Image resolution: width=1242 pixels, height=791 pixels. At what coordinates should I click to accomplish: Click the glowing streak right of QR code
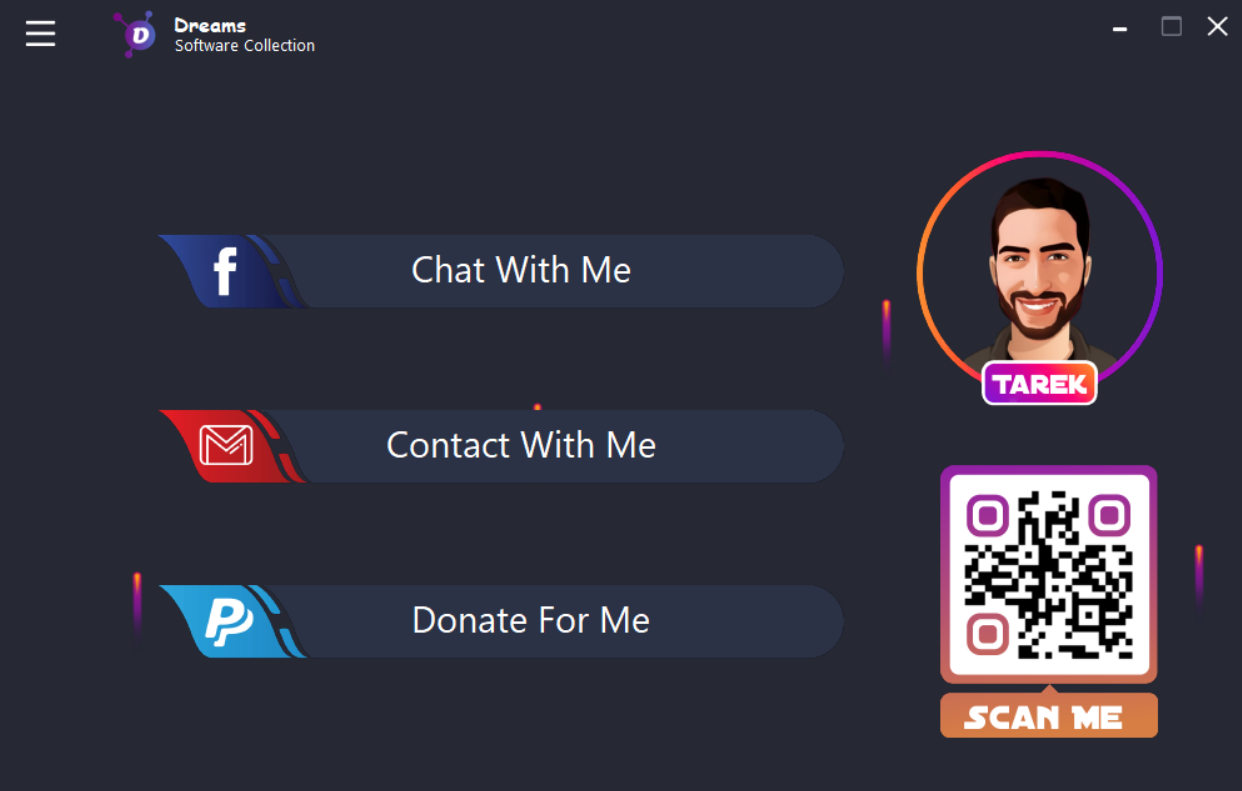(1199, 575)
